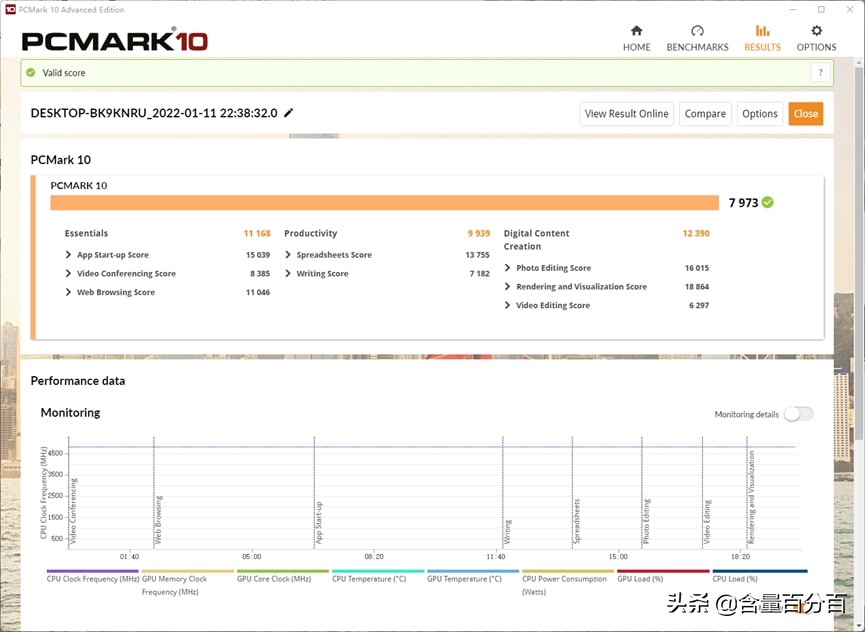The height and width of the screenshot is (632, 865).
Task: Click the pencil icon to rename the result
Action: [288, 113]
